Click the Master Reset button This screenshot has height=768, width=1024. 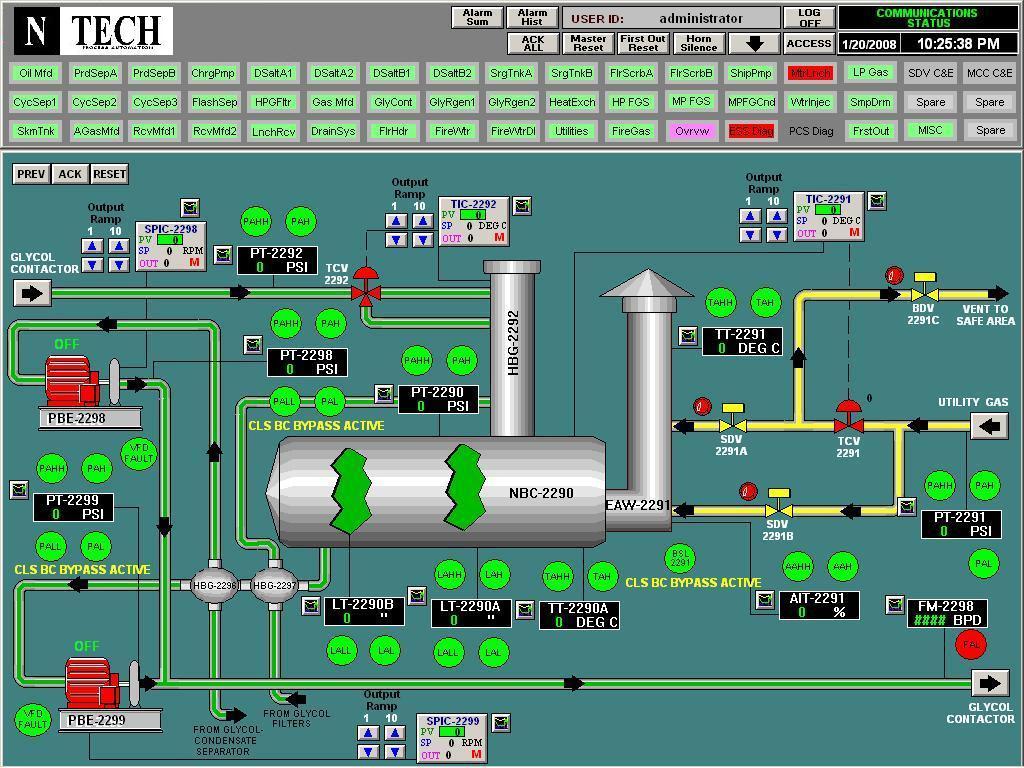588,43
